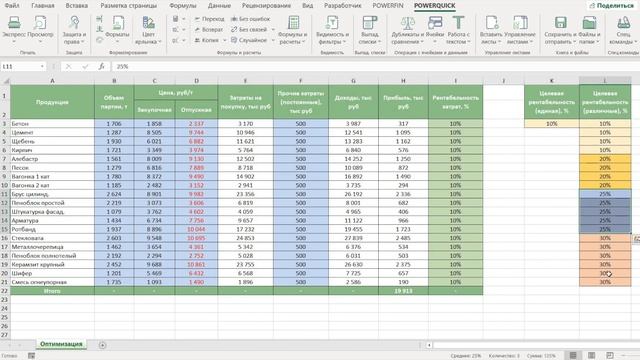Click the Спец. команды icon
Image resolution: width=640 pixels, height=360 pixels.
point(623,23)
